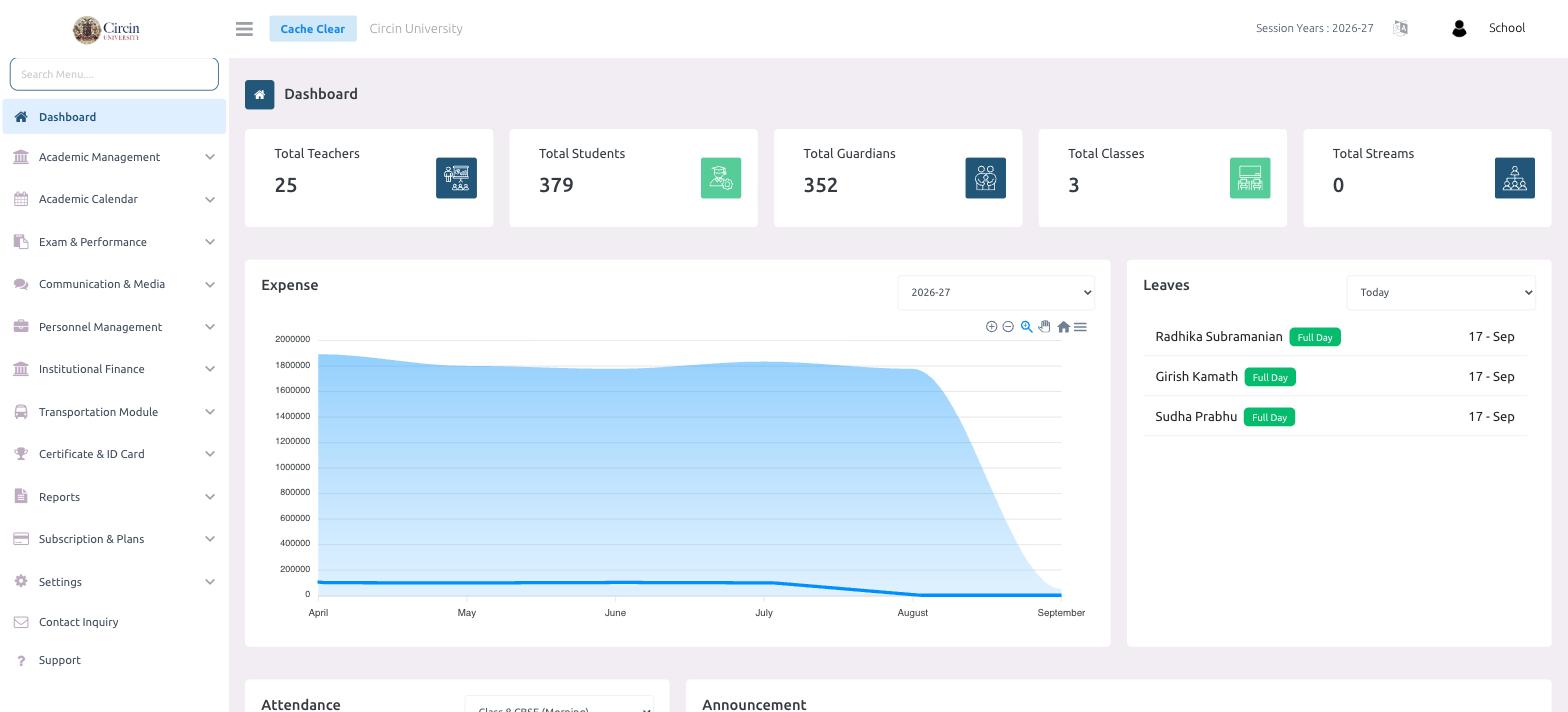Click the Total Students count 379

(556, 185)
